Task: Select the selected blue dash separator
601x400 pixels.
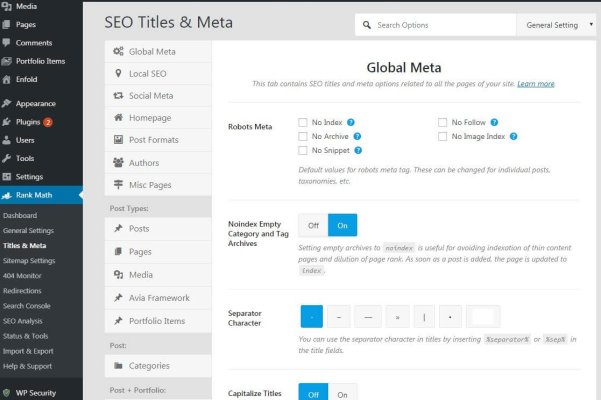Action: pyautogui.click(x=312, y=316)
